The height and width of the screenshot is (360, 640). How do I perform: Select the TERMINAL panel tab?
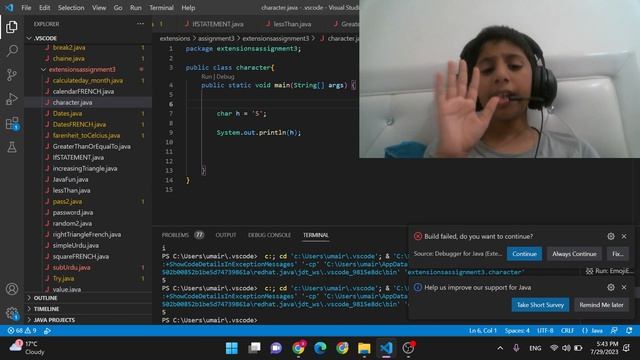[x=316, y=235]
